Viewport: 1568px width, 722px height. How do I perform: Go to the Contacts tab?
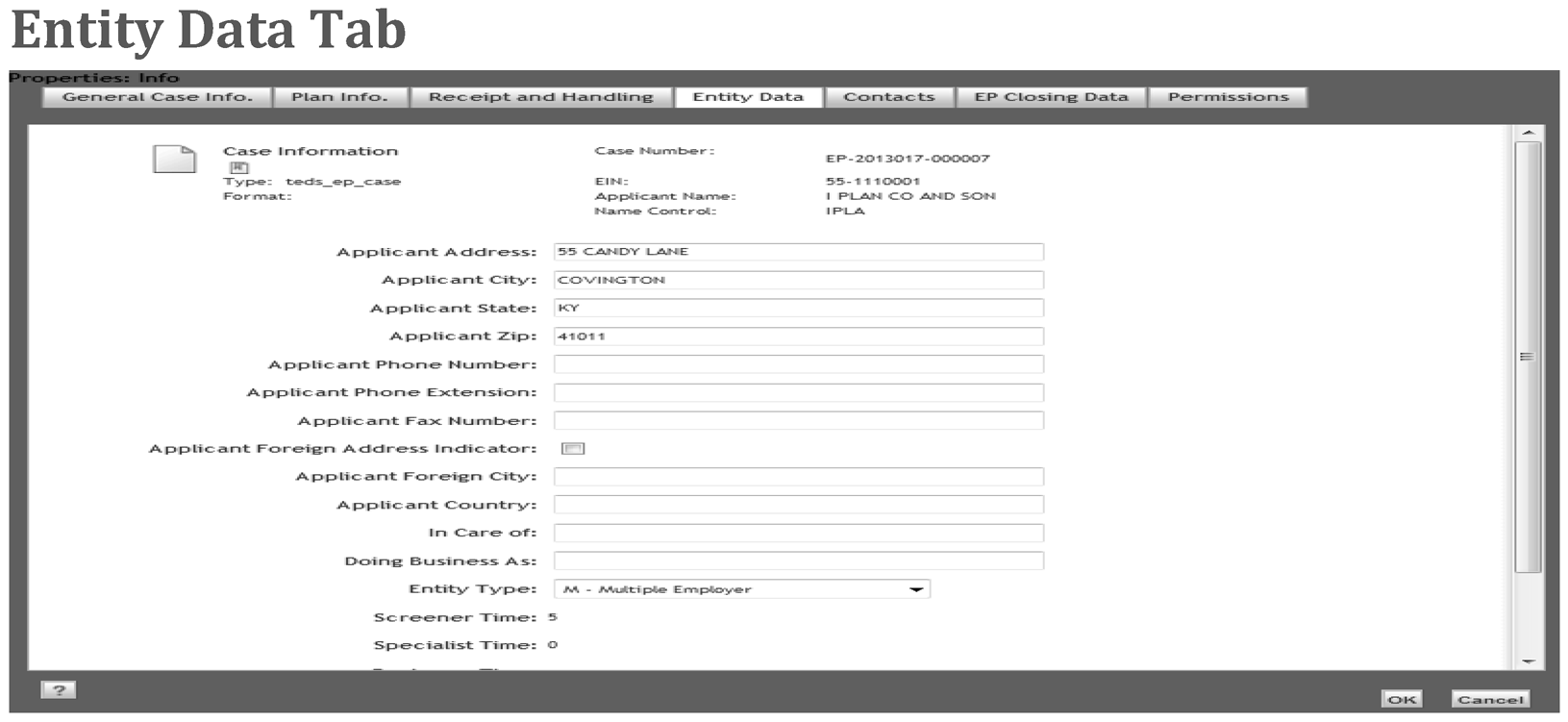pyautogui.click(x=889, y=97)
